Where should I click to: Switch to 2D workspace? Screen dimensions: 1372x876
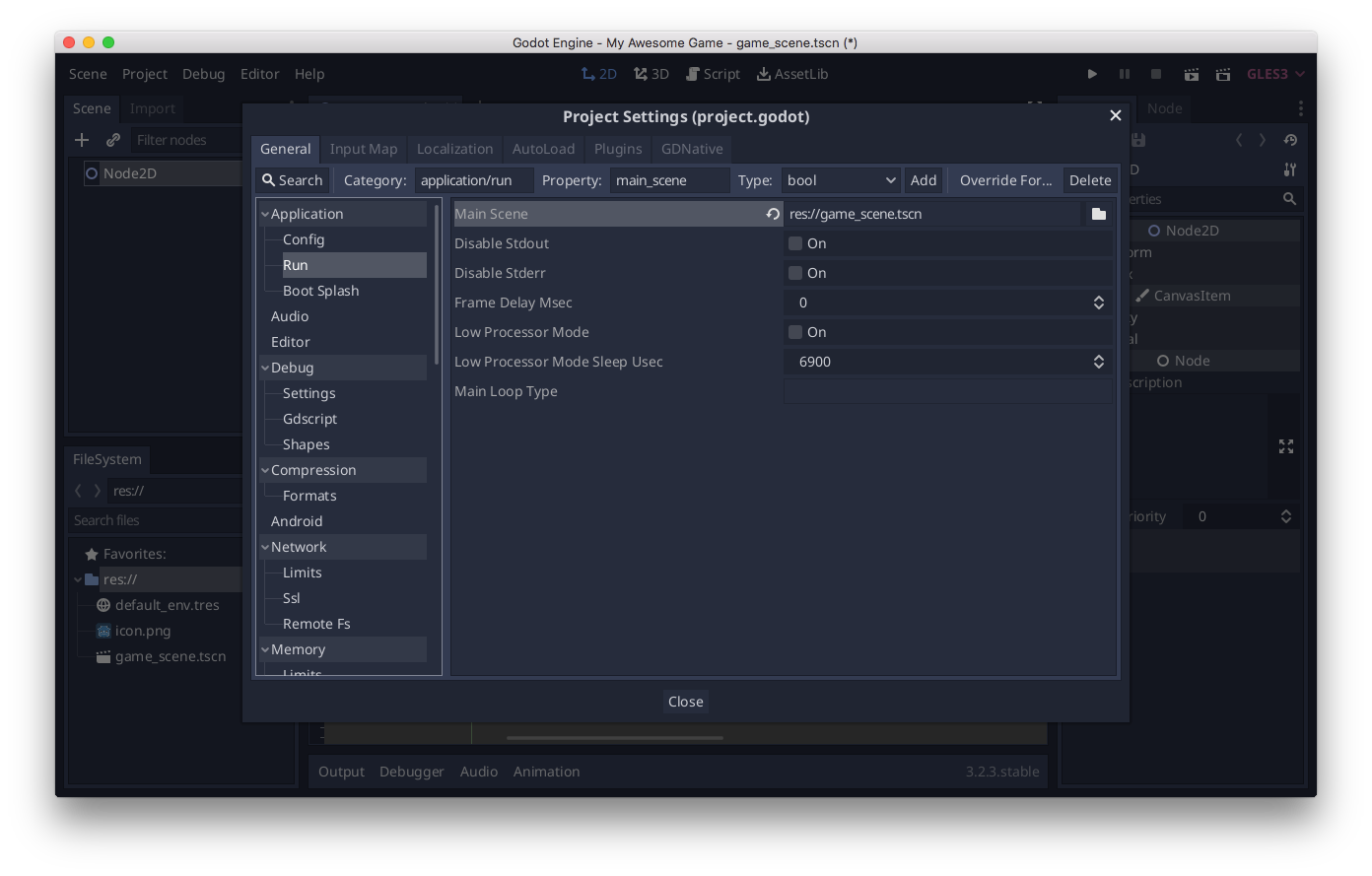[598, 74]
